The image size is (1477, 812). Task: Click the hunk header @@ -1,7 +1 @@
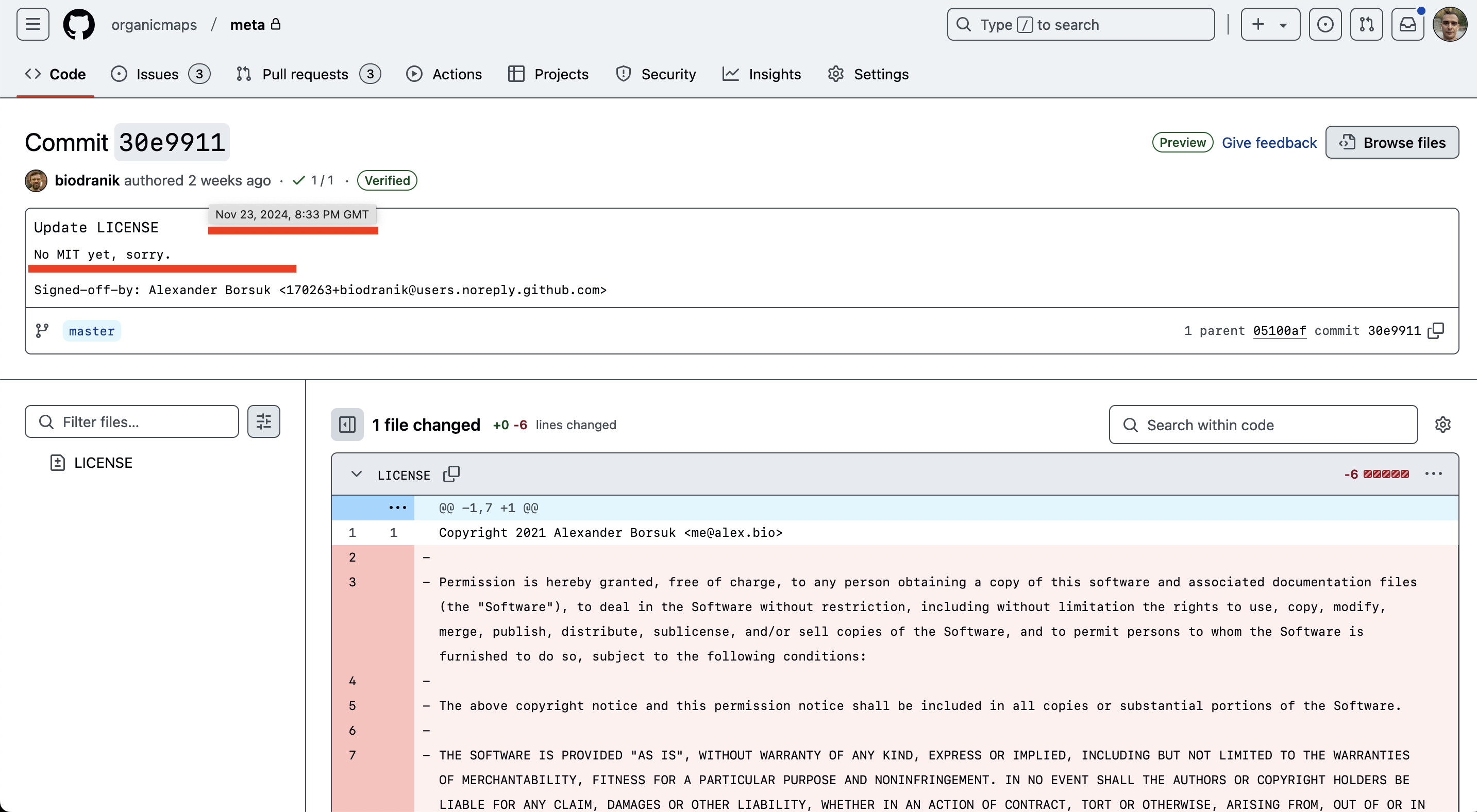488,508
